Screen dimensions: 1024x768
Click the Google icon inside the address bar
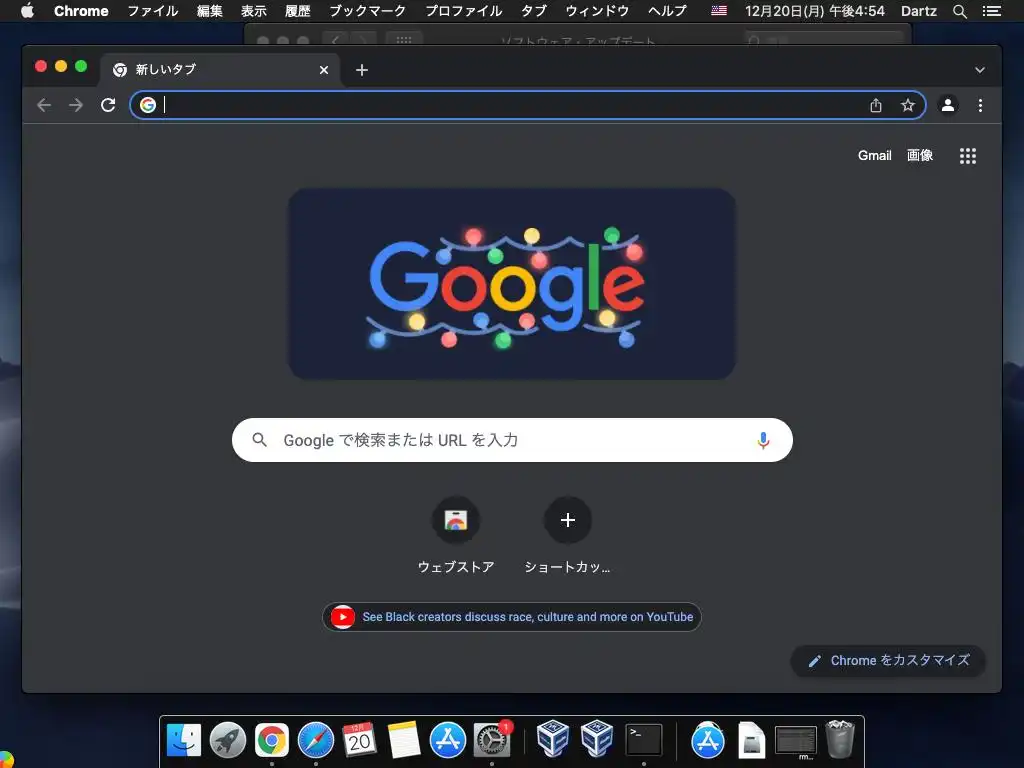tap(148, 105)
